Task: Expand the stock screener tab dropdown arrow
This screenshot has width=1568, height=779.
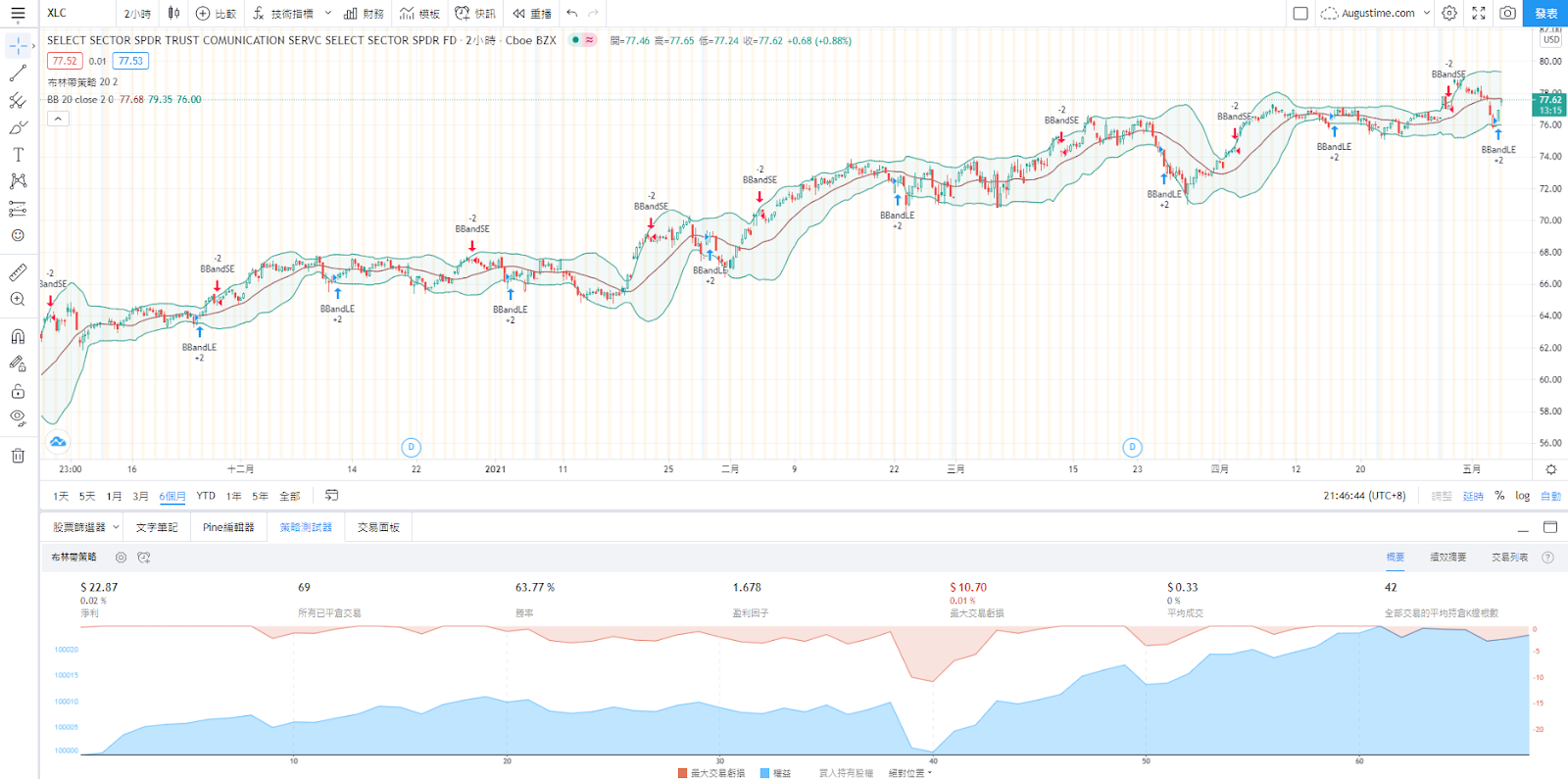Action: point(116,527)
